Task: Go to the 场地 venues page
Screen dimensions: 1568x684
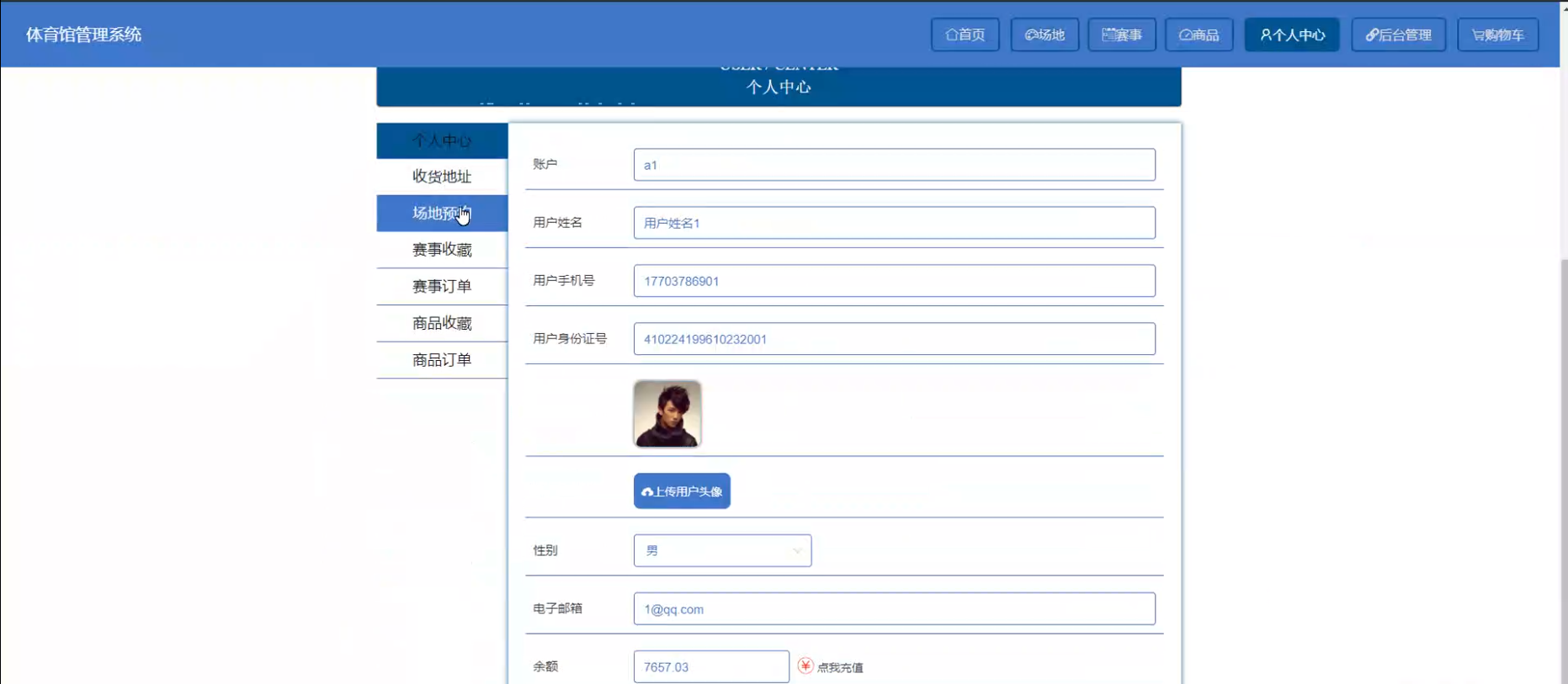Action: coord(1044,34)
